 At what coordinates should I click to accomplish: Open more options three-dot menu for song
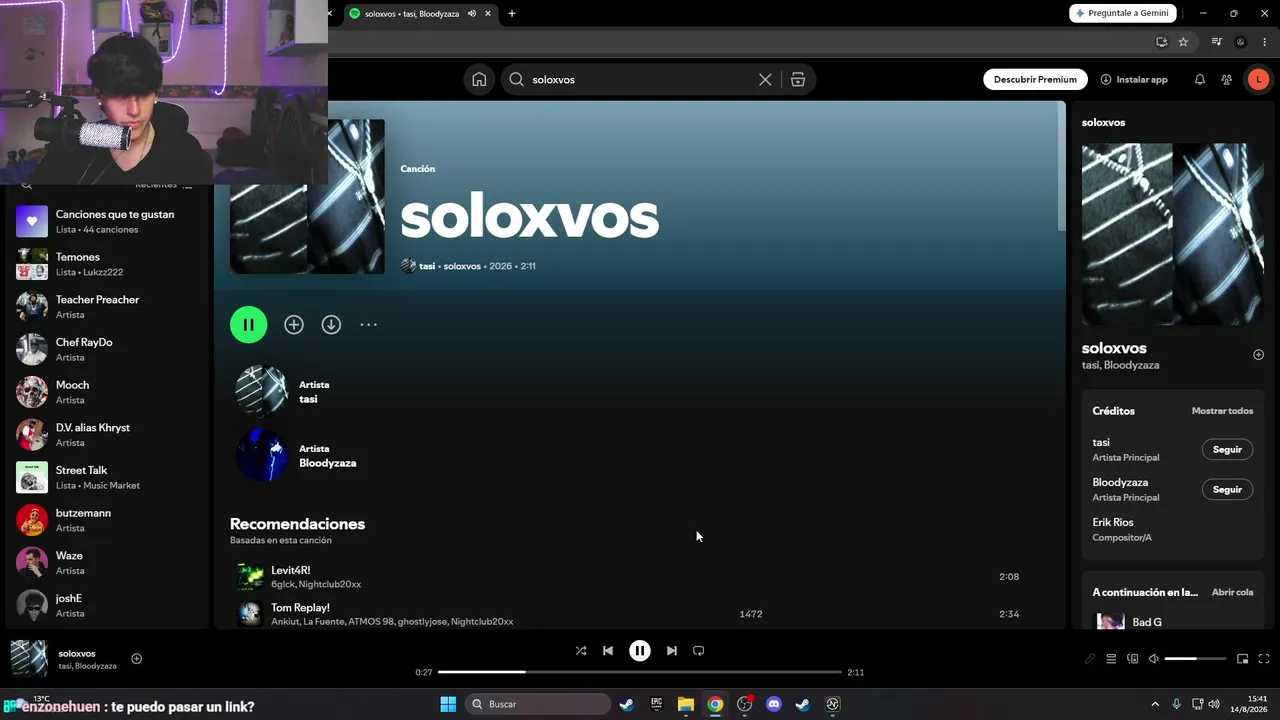(x=369, y=325)
